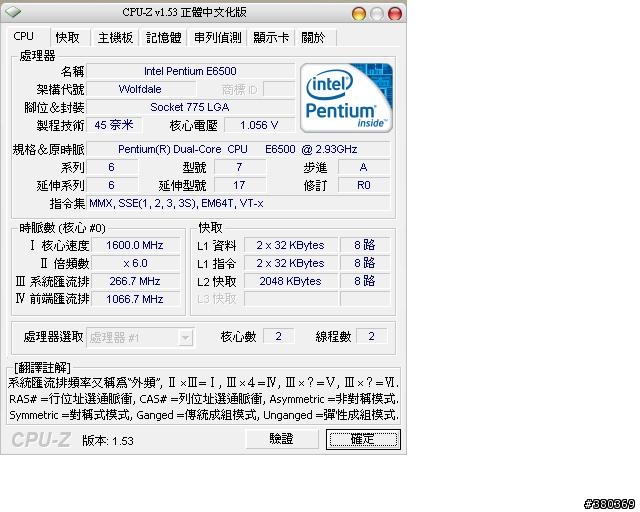The height and width of the screenshot is (512, 640).
Task: Click the L1 資料 2 x 32 KBytes value
Action: tap(291, 245)
